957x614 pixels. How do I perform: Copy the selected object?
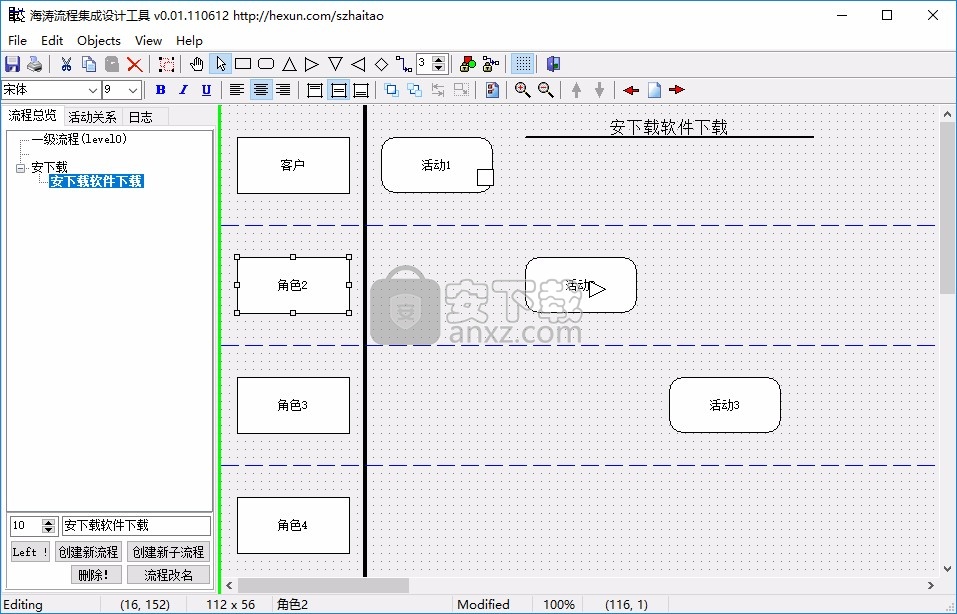pyautogui.click(x=89, y=64)
